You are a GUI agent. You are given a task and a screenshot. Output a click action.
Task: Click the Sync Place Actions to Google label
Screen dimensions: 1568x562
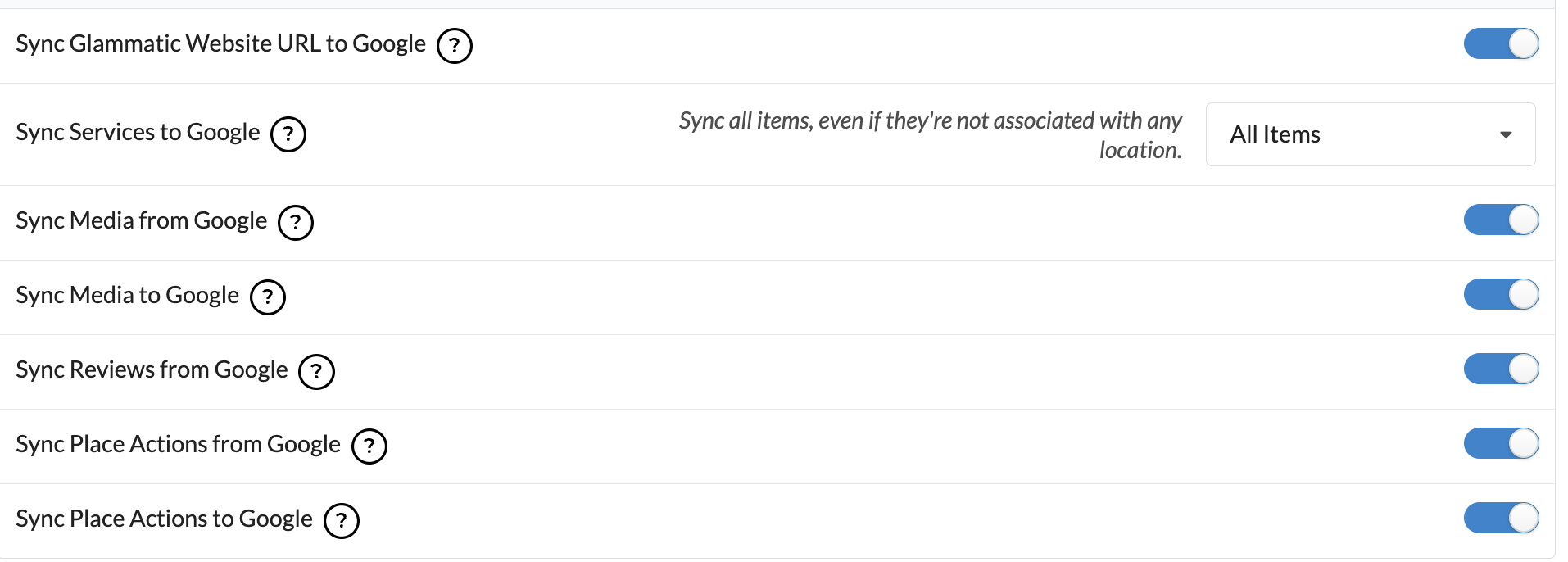click(164, 519)
